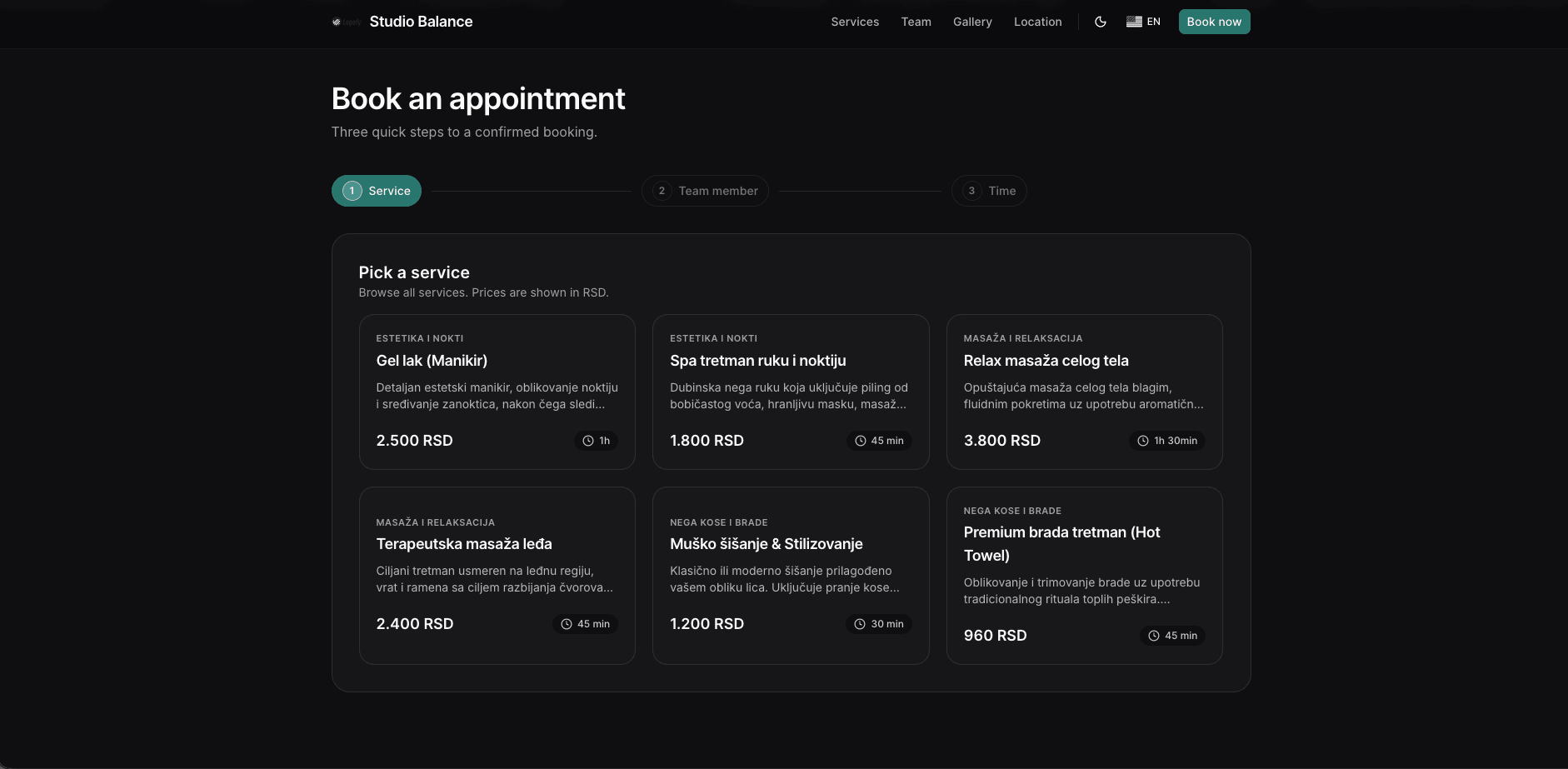Click the Book now button
1568x769 pixels.
pyautogui.click(x=1214, y=22)
